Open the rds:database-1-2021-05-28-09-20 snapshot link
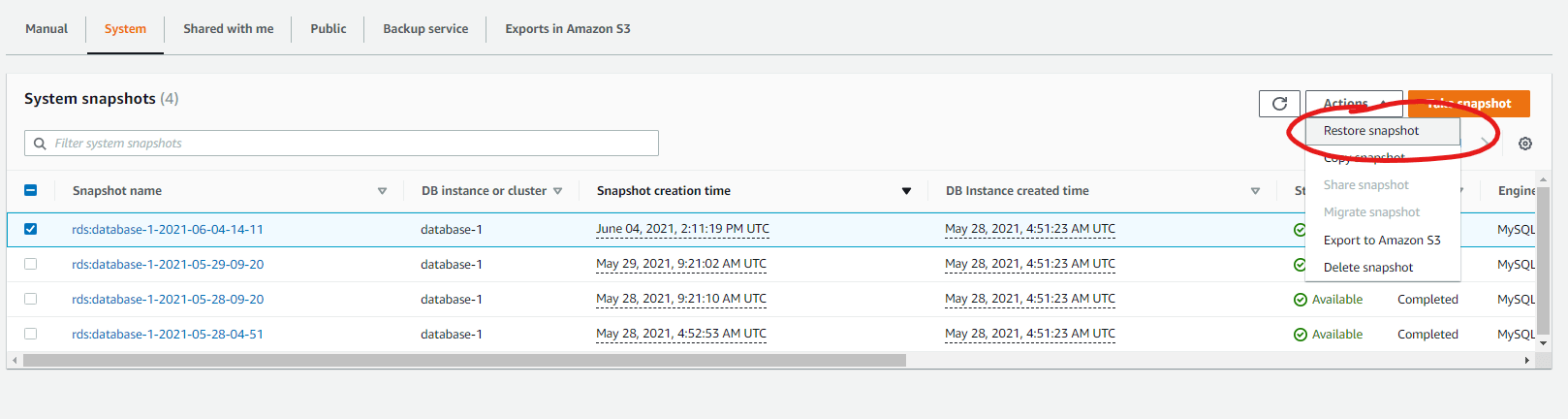 (168, 300)
